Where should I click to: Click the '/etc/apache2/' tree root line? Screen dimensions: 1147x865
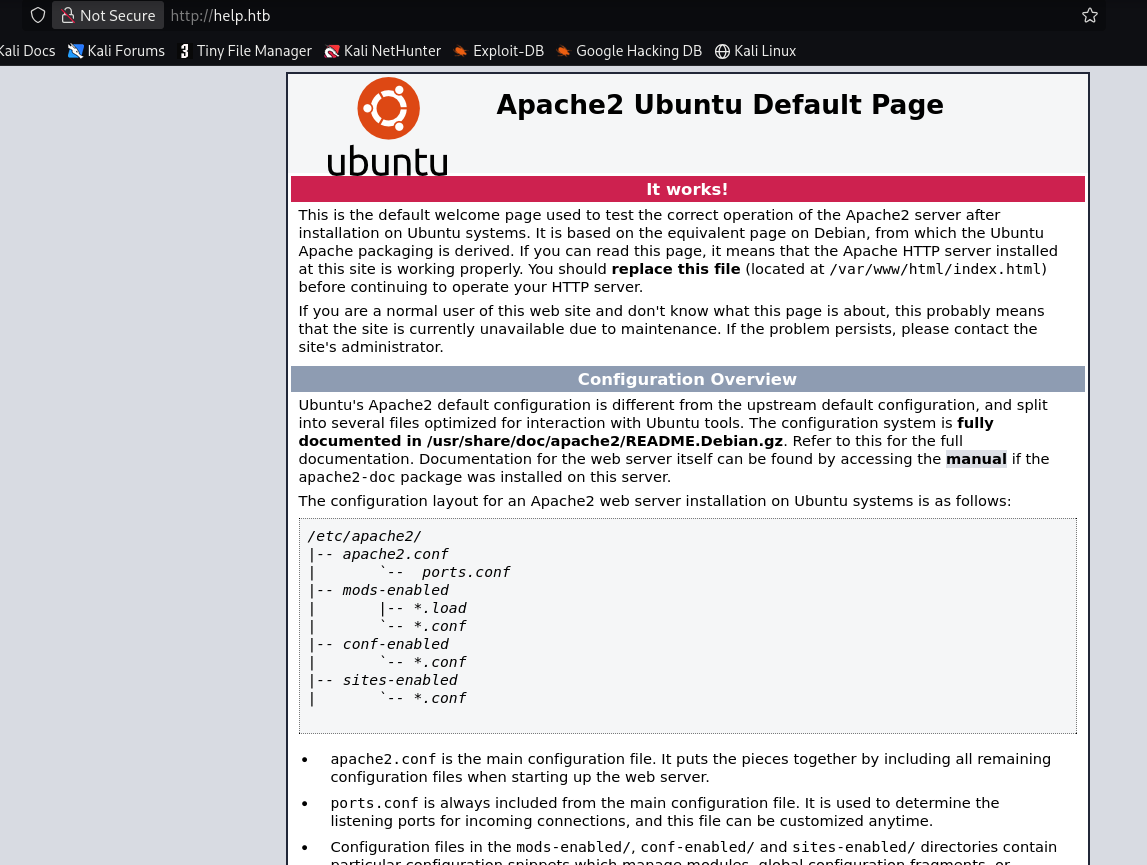364,536
